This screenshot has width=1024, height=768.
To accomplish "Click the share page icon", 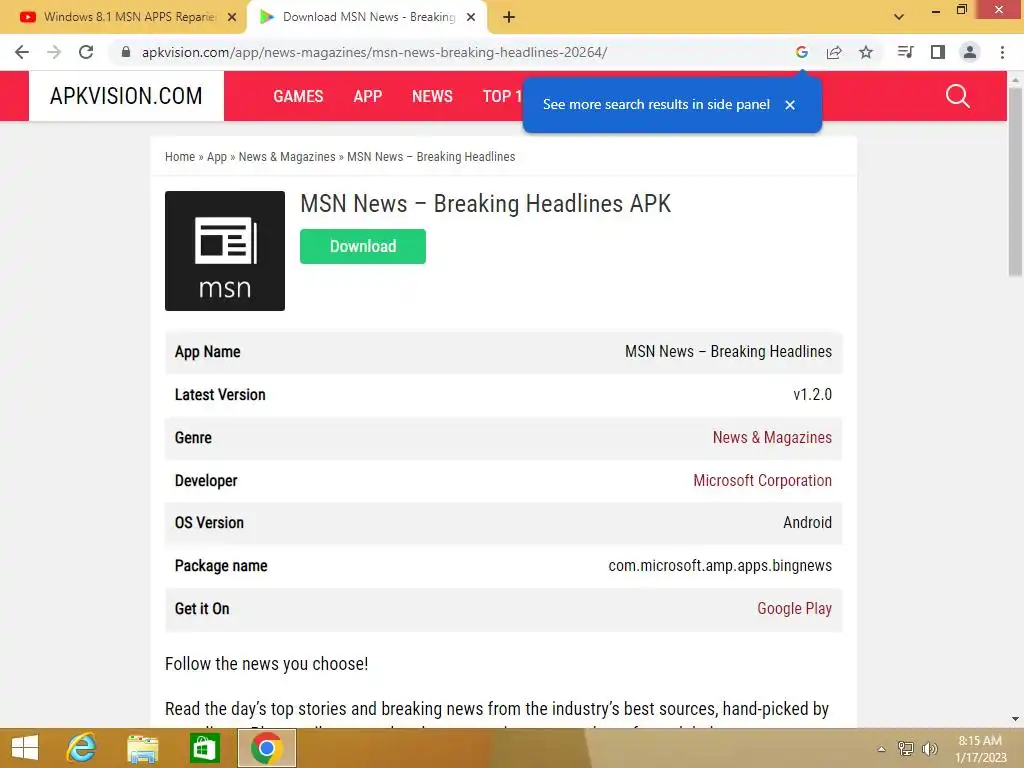I will tap(834, 52).
